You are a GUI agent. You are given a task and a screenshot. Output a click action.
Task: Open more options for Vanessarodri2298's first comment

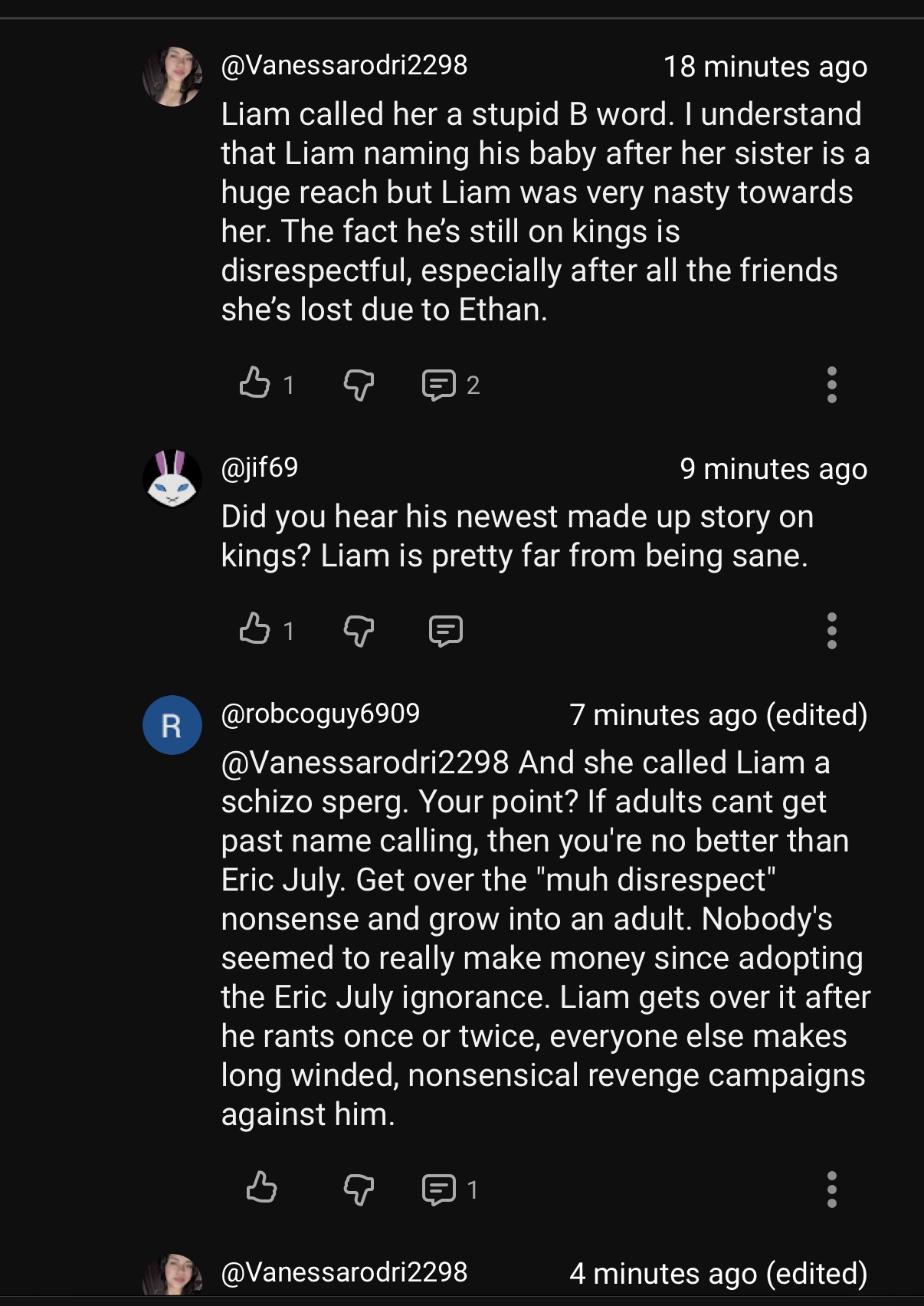831,385
